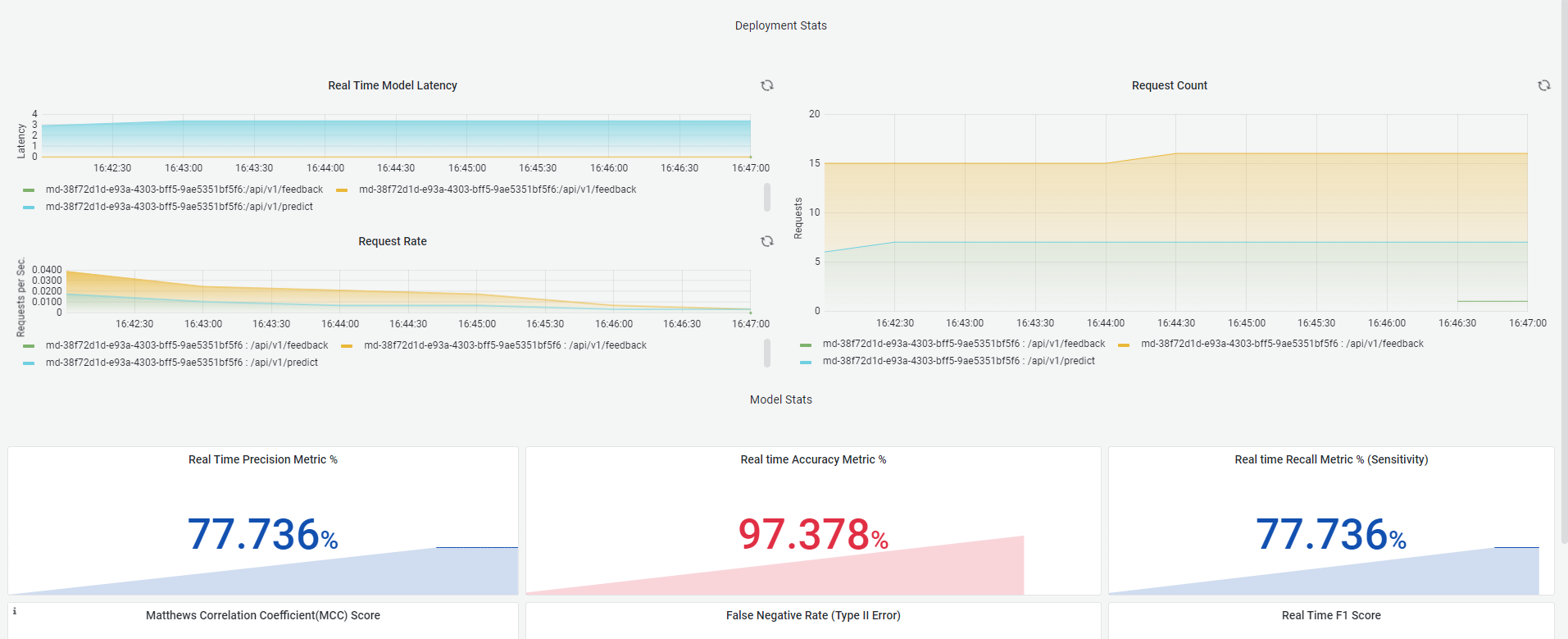Click cyan predict swatch in Request Count legend
The width and height of the screenshot is (1568, 639).
click(806, 363)
